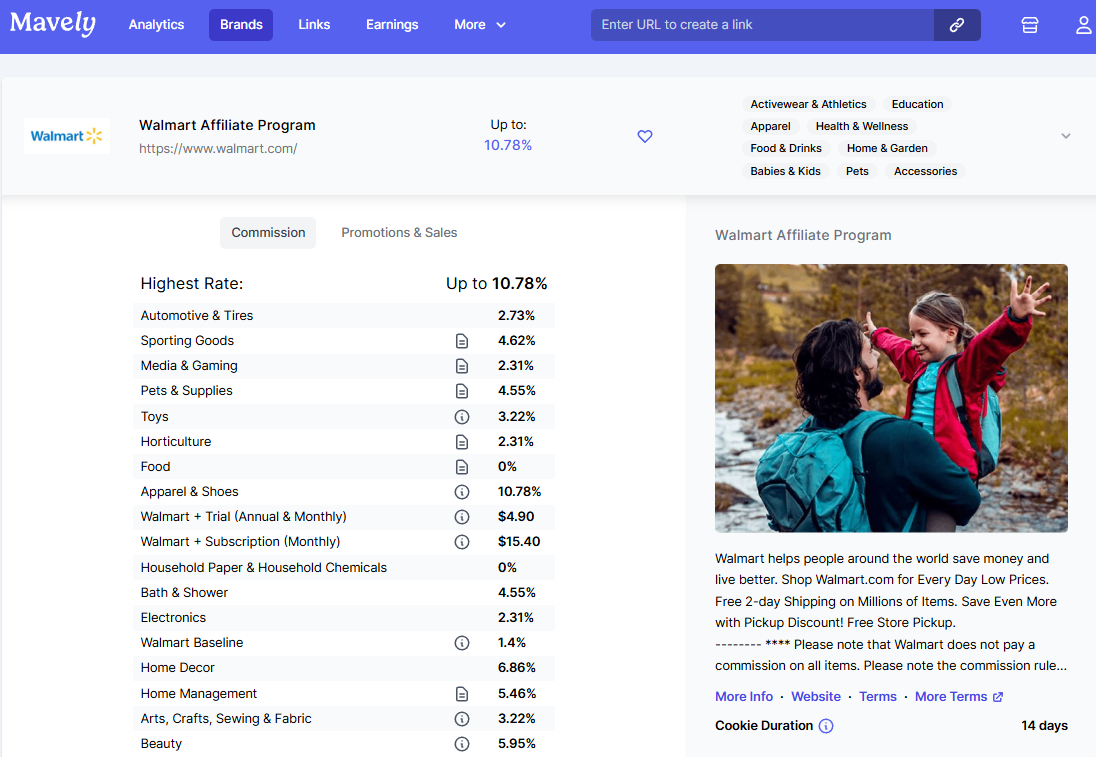Select the Food & Drinks tag
This screenshot has width=1096, height=757.
click(786, 148)
